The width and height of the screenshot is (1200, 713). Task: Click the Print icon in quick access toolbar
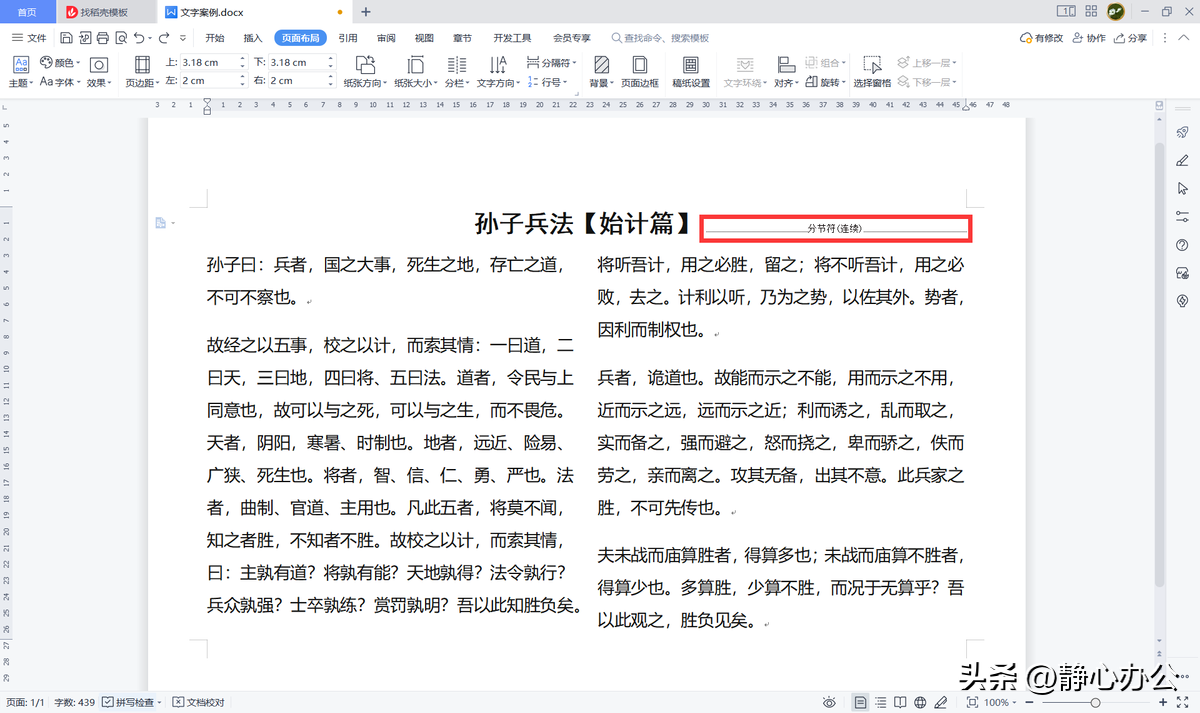point(102,38)
